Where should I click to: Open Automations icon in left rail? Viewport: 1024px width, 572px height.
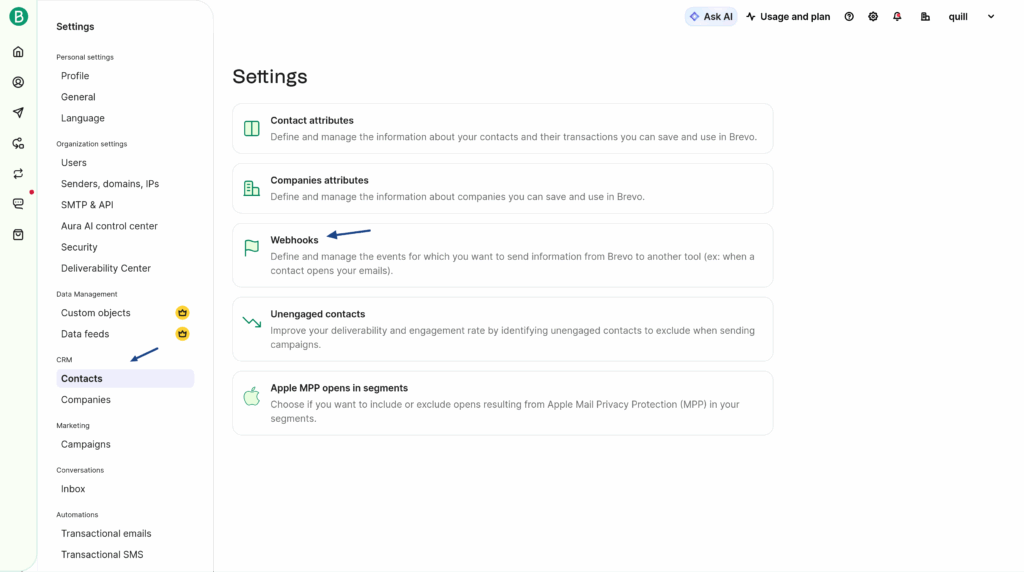pyautogui.click(x=18, y=143)
